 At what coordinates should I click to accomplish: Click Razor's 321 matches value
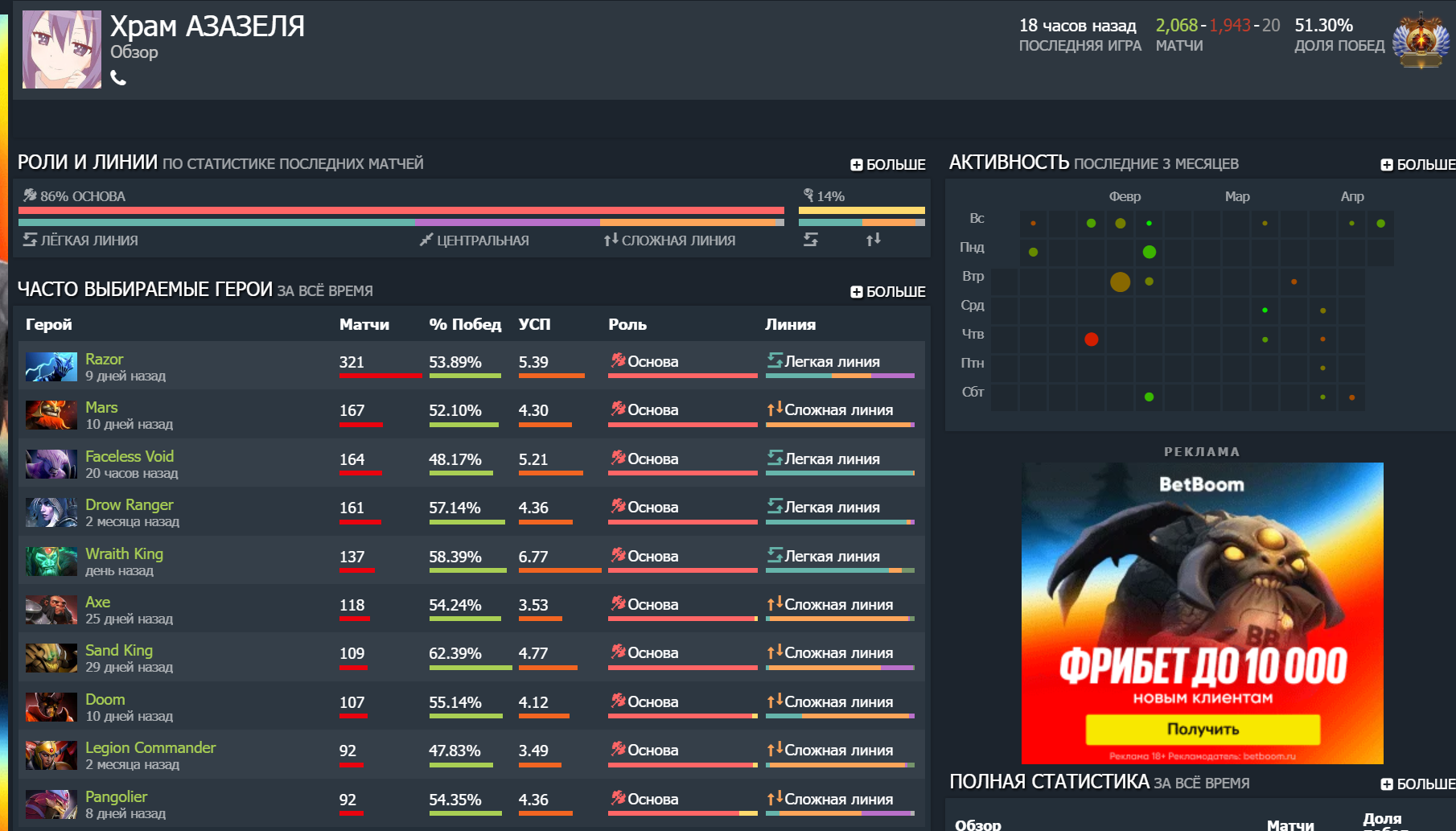pos(352,362)
